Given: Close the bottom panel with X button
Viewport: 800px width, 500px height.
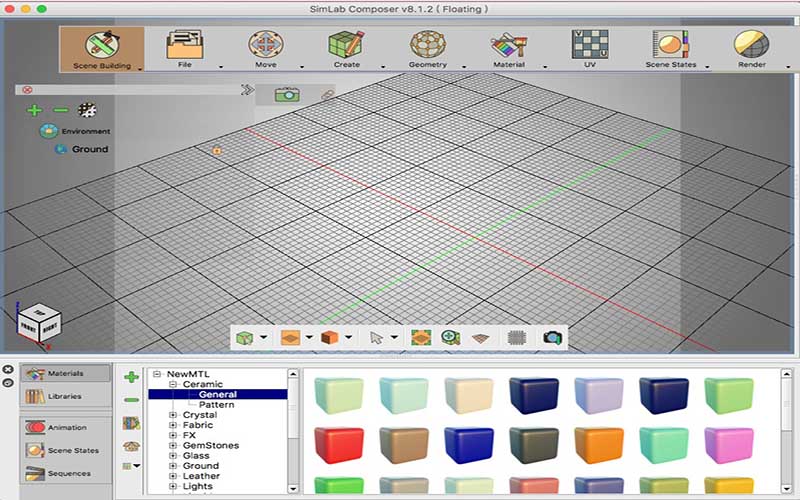Looking at the screenshot, I should [x=8, y=369].
